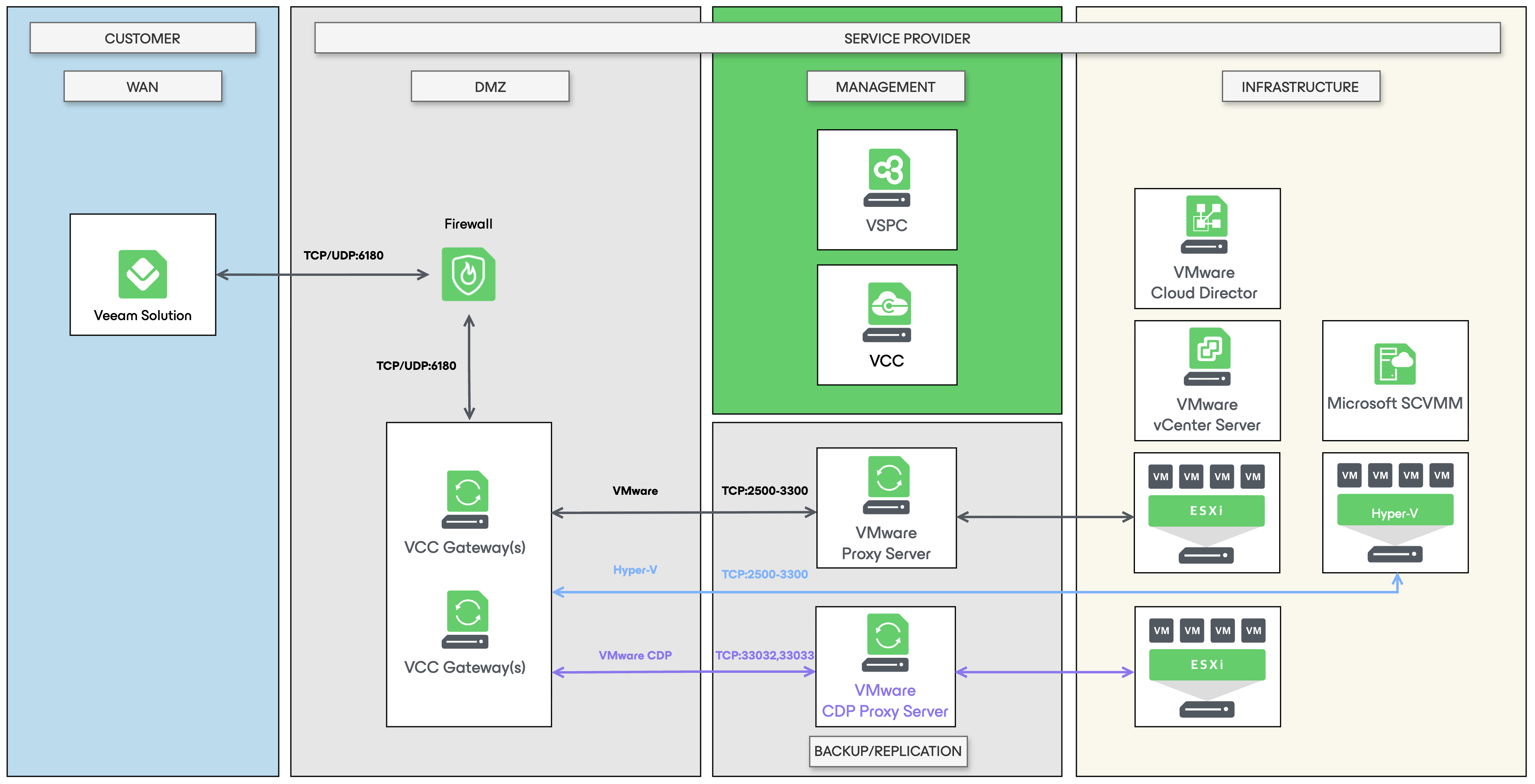Select last VM block on lower ESXi host

pyautogui.click(x=1254, y=630)
